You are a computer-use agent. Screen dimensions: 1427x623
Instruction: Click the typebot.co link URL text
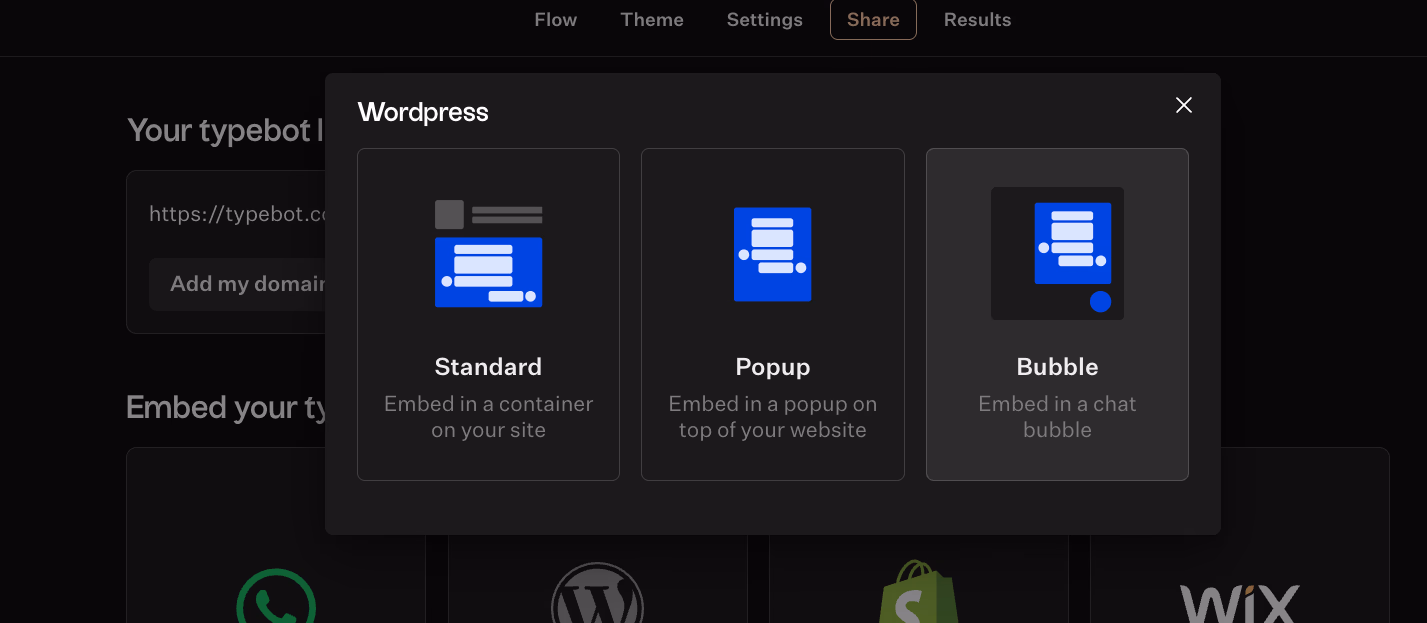pos(238,214)
